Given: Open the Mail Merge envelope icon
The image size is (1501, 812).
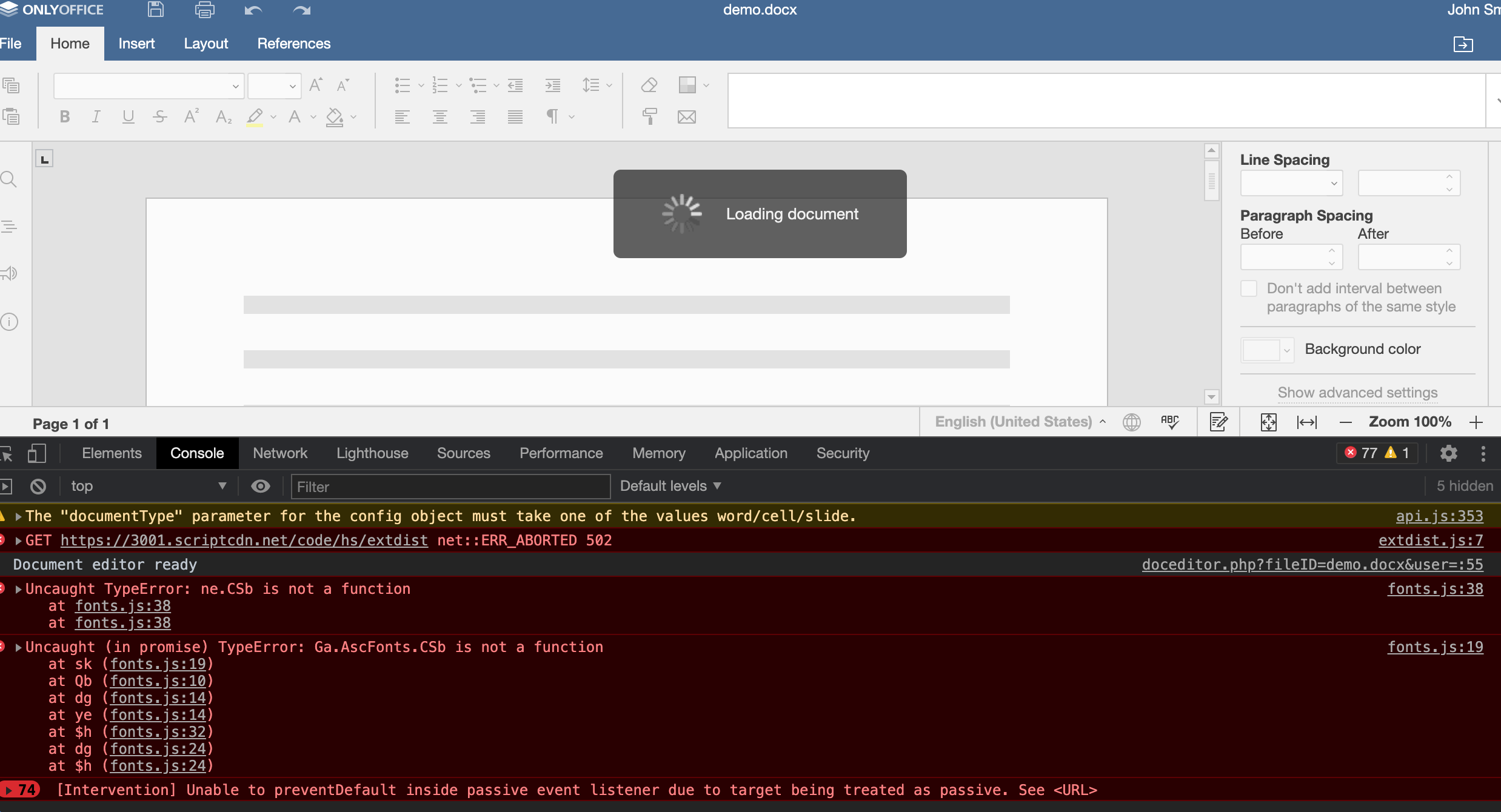Looking at the screenshot, I should click(687, 116).
